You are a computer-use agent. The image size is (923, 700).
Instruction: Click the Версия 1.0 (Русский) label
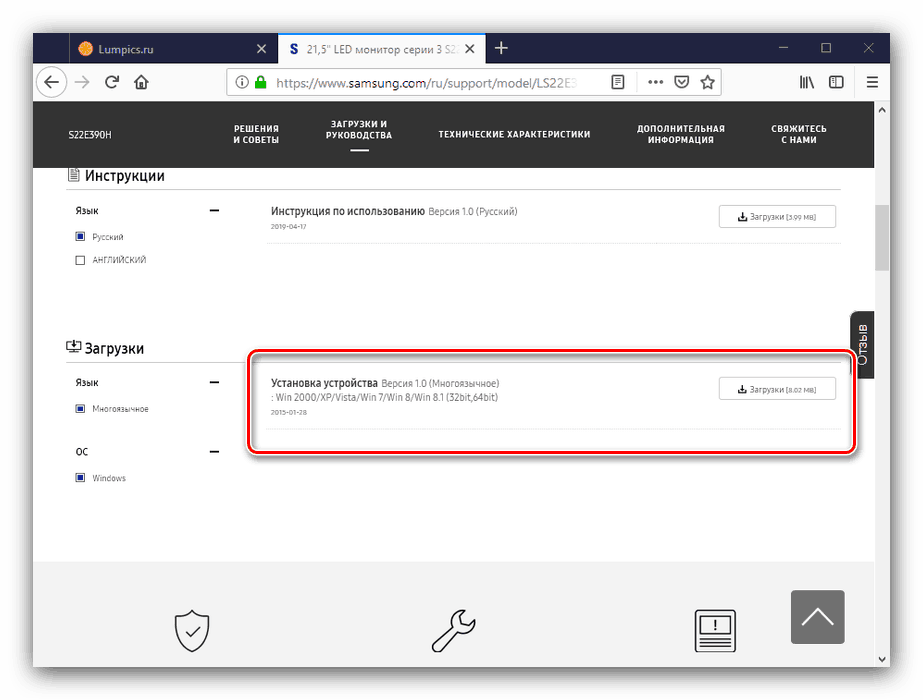coord(473,211)
